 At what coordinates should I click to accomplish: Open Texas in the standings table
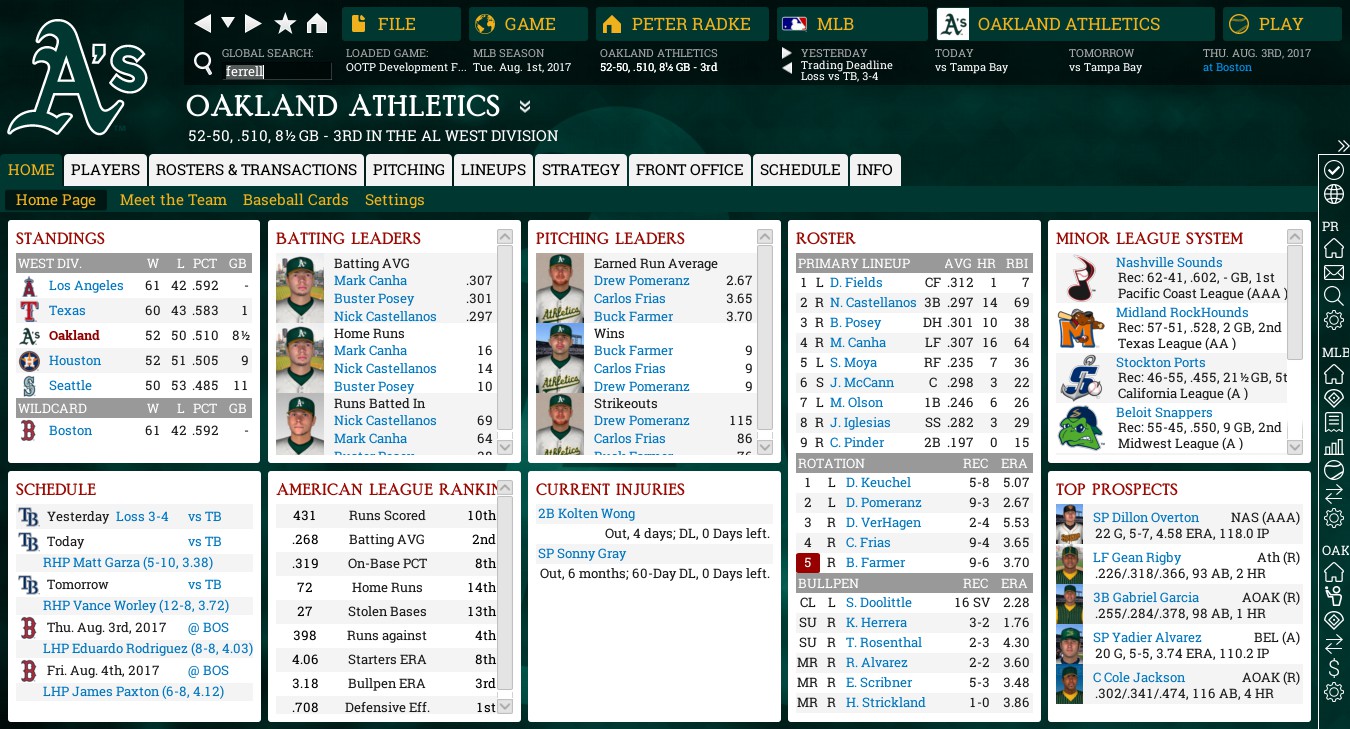pyautogui.click(x=68, y=310)
